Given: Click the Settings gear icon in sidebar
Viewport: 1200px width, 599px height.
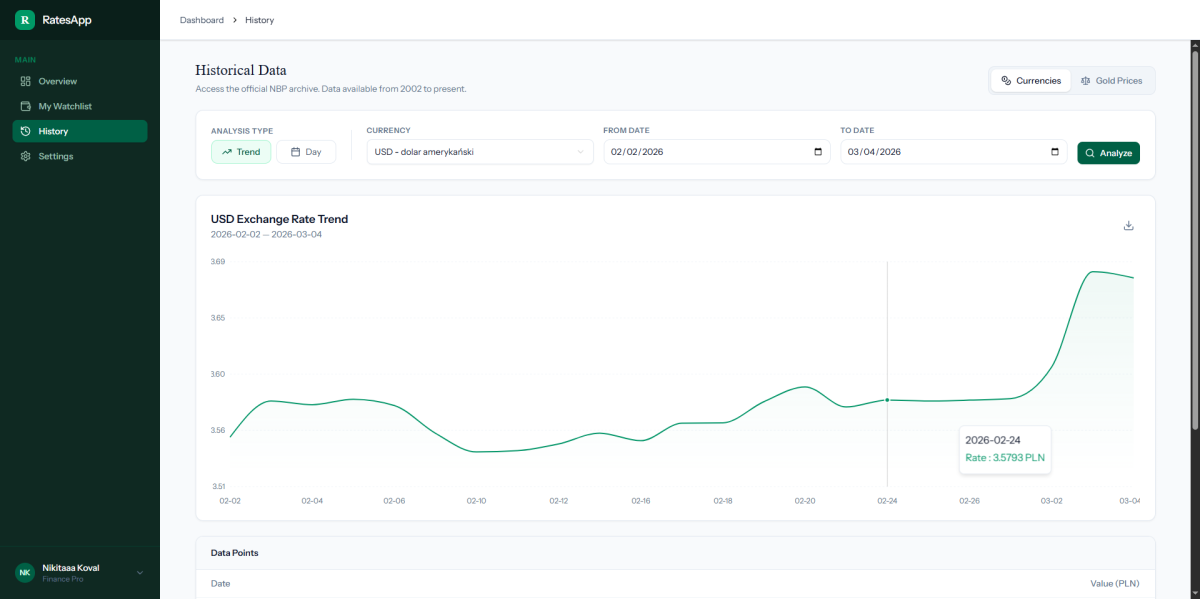Looking at the screenshot, I should click(26, 156).
